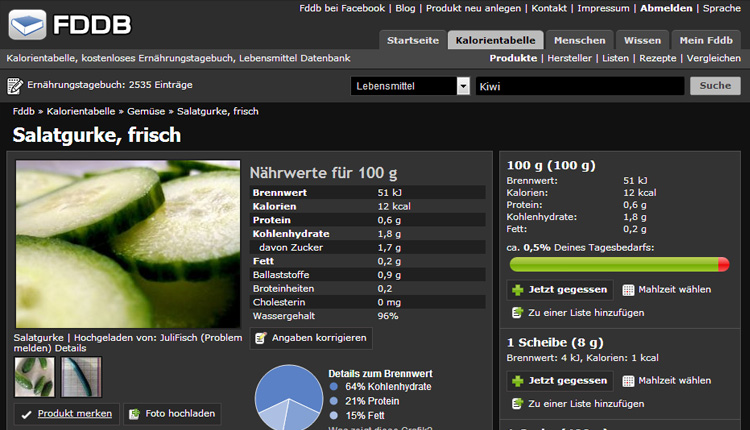Open the Menschen tab
The height and width of the screenshot is (430, 750).
[580, 40]
